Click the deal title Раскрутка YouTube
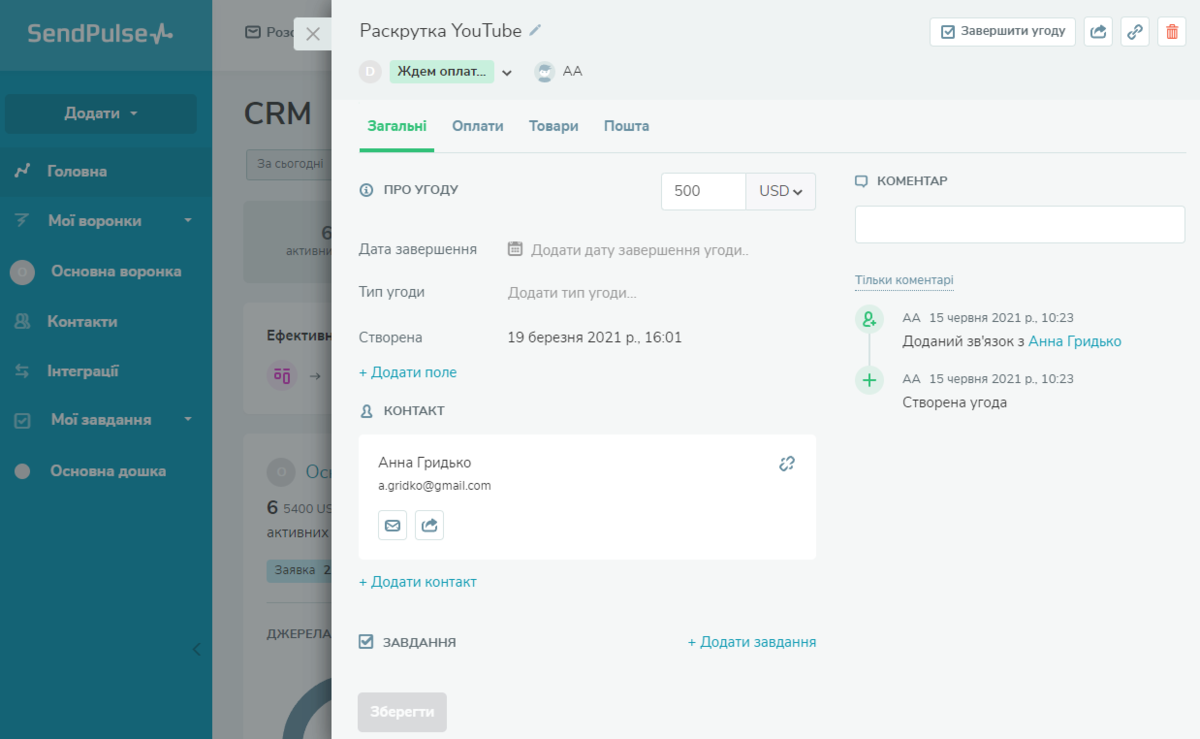 click(x=441, y=30)
